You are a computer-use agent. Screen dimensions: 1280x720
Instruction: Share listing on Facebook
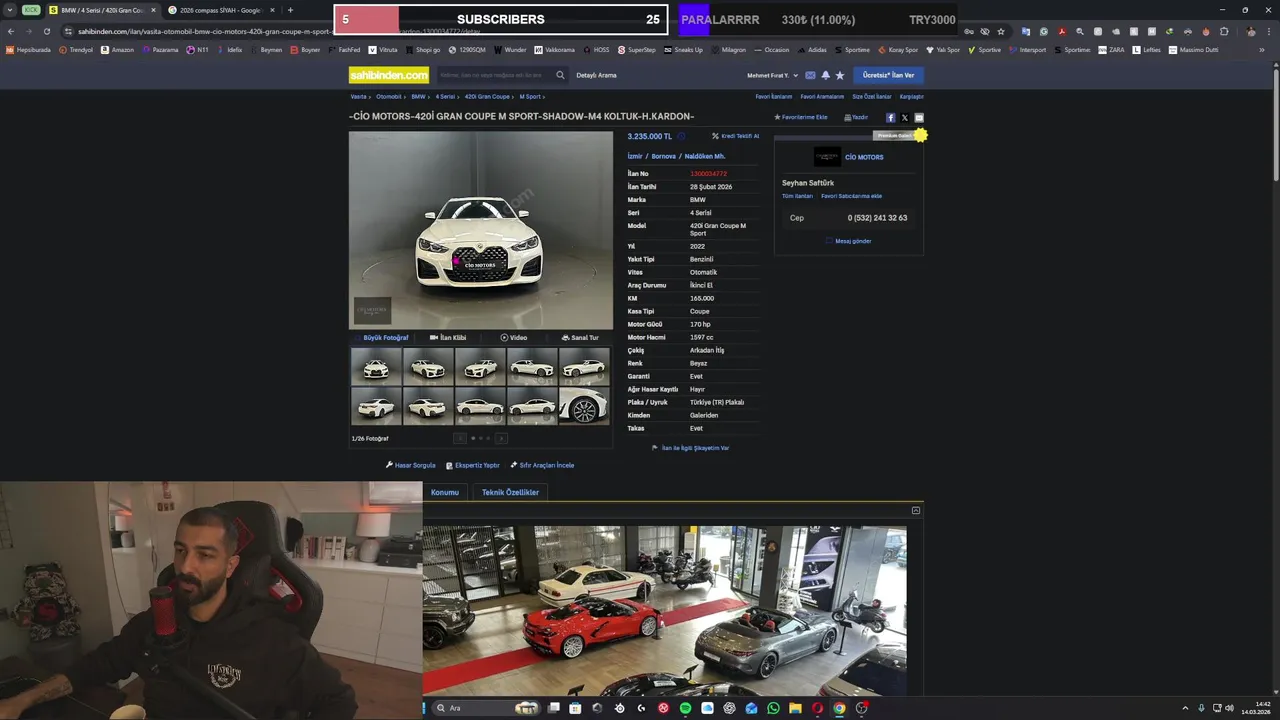tap(891, 118)
